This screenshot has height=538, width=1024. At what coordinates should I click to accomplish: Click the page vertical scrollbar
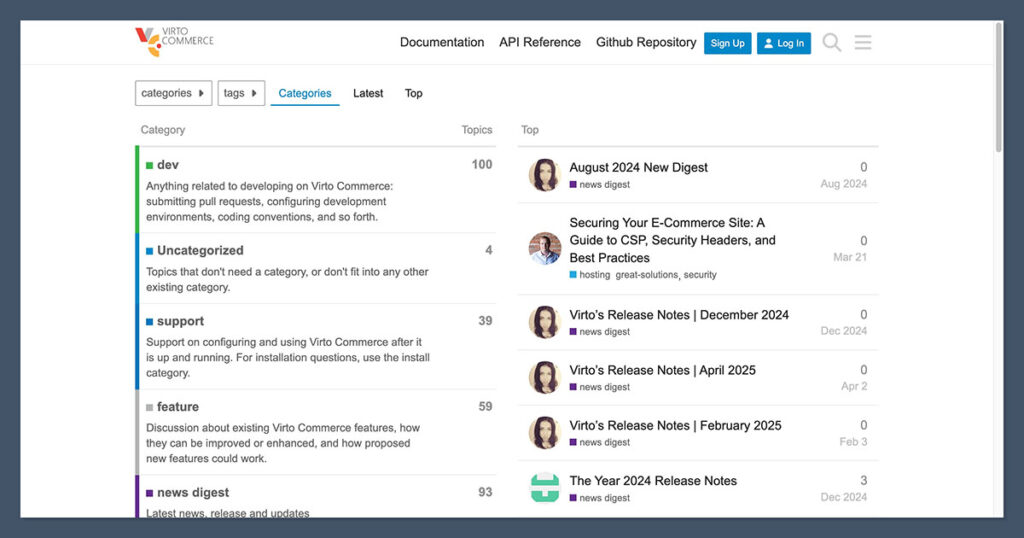click(999, 88)
